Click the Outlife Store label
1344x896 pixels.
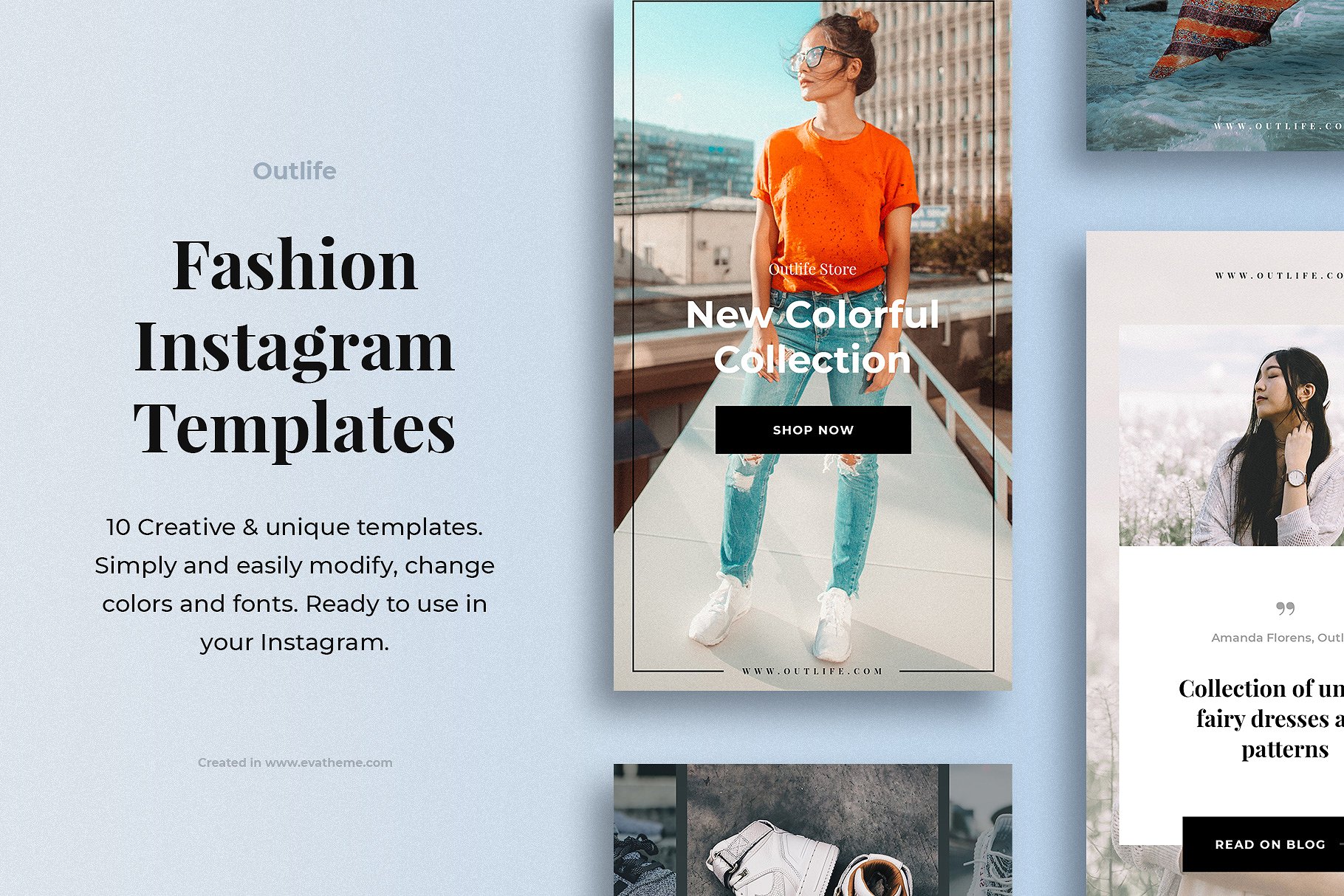812,269
